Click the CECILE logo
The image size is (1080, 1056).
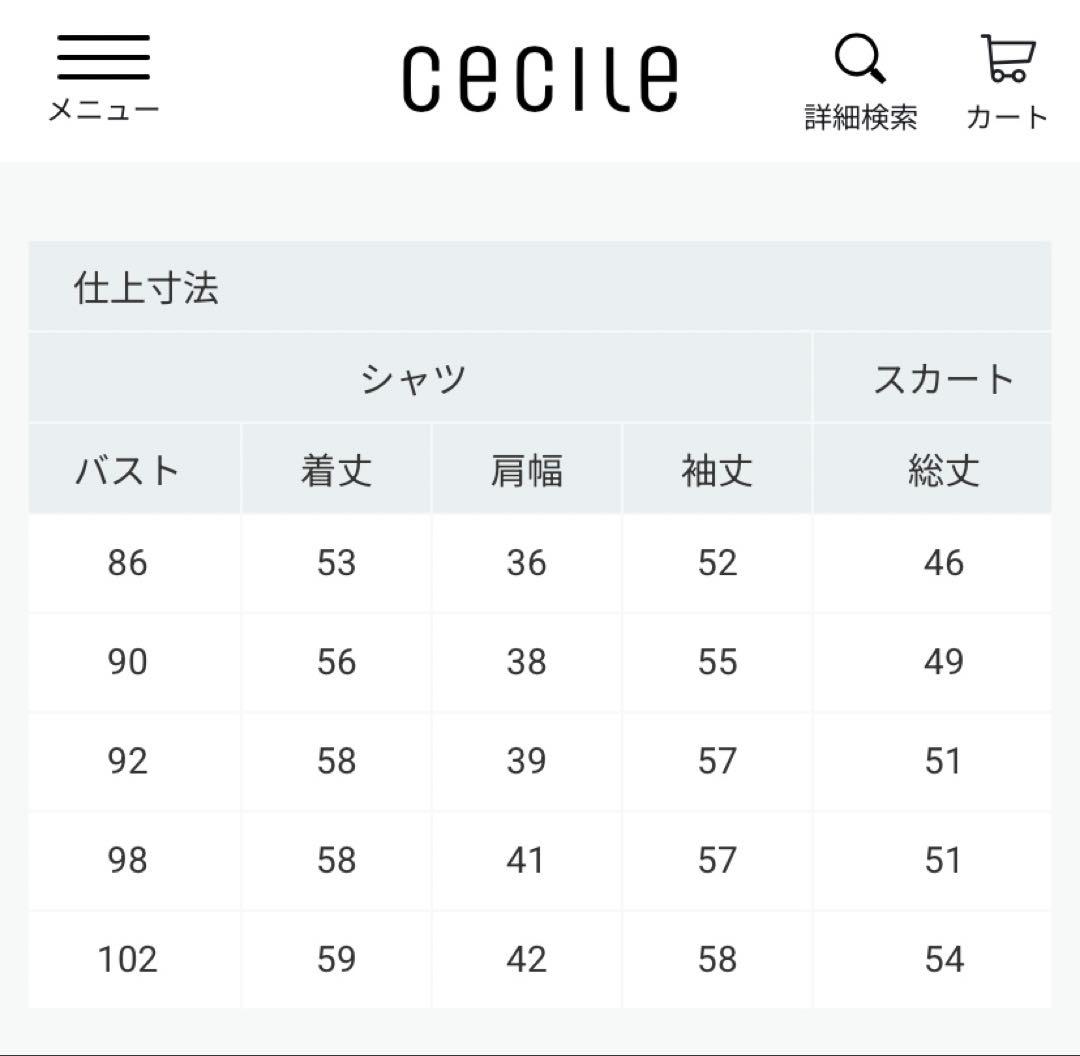point(540,72)
